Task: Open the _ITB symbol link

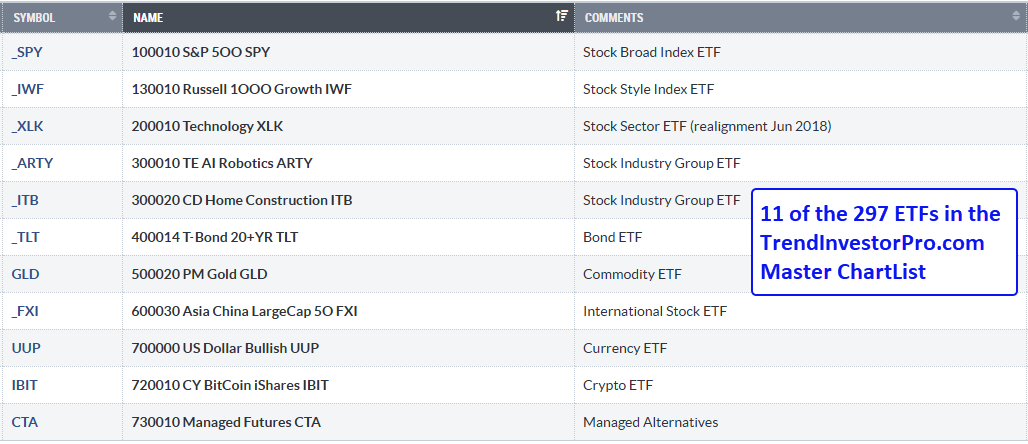Action: click(25, 200)
